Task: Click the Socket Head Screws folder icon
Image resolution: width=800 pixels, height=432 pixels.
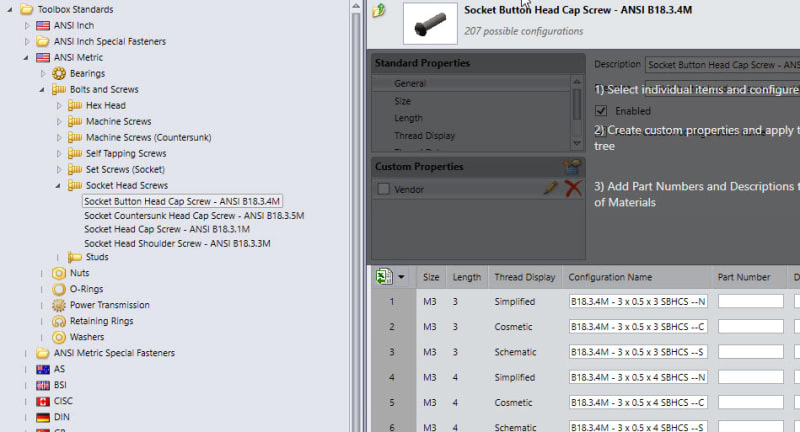Action: (x=74, y=185)
